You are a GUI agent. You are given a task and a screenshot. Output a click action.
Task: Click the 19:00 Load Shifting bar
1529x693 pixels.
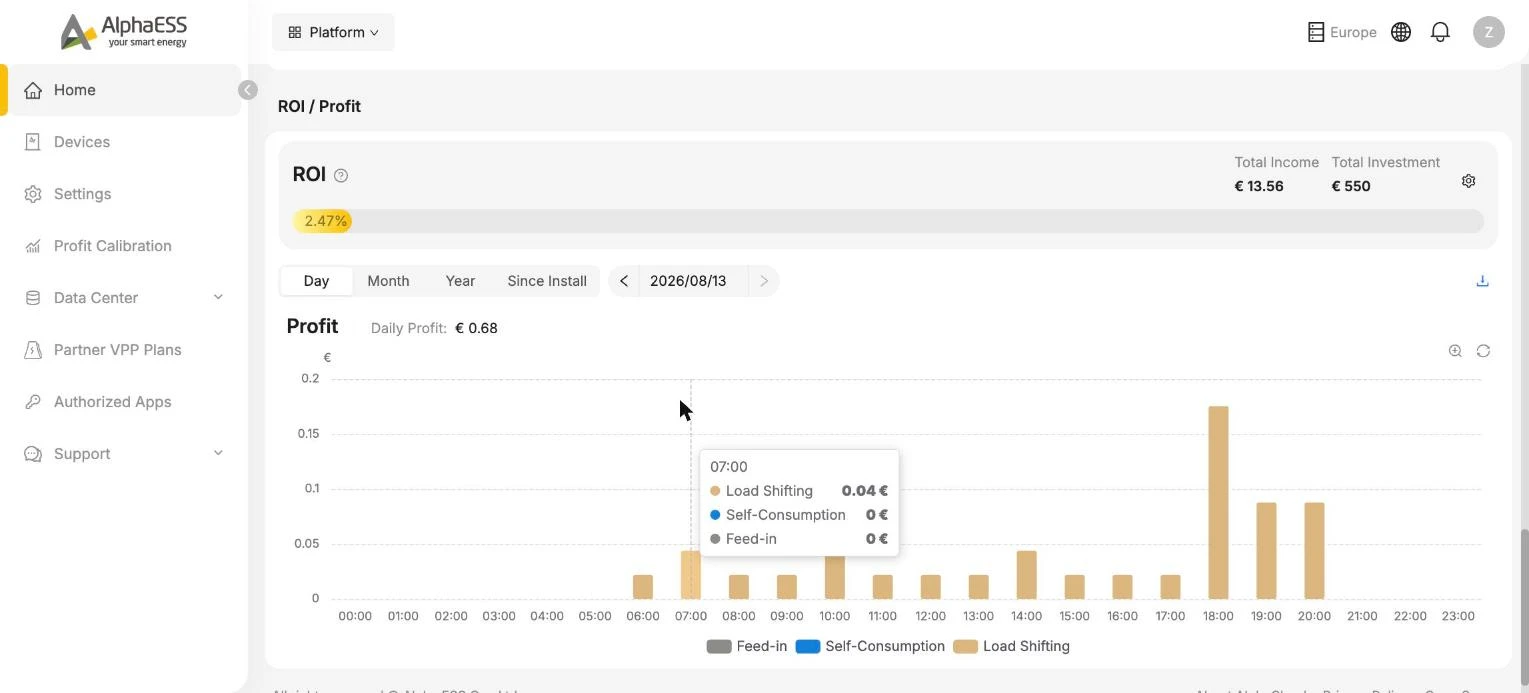(1266, 551)
